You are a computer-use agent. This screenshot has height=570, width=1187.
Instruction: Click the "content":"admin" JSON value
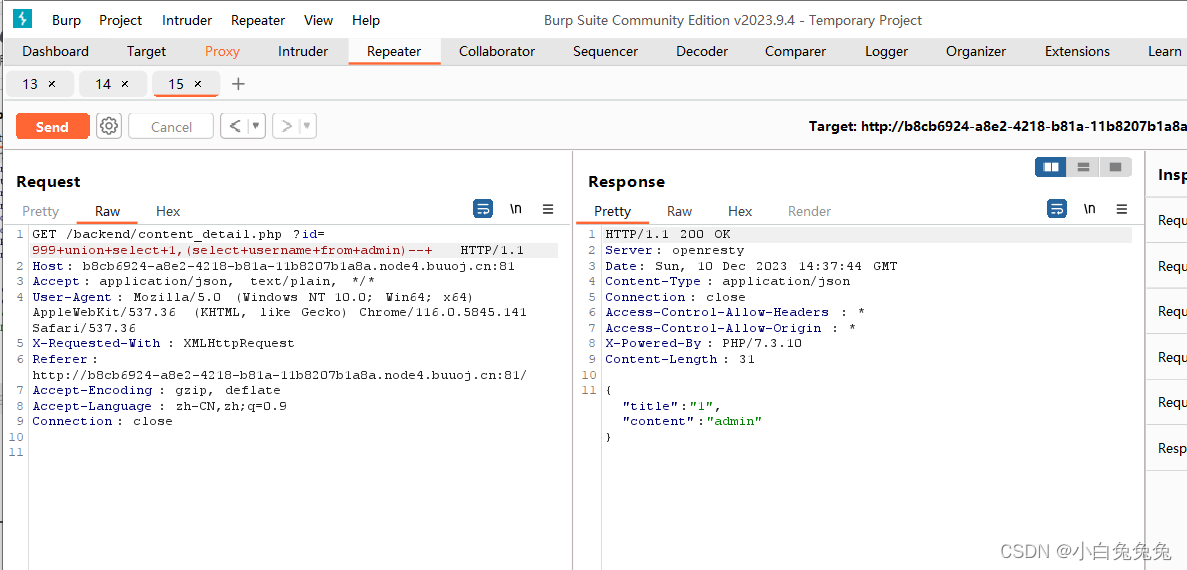[734, 421]
